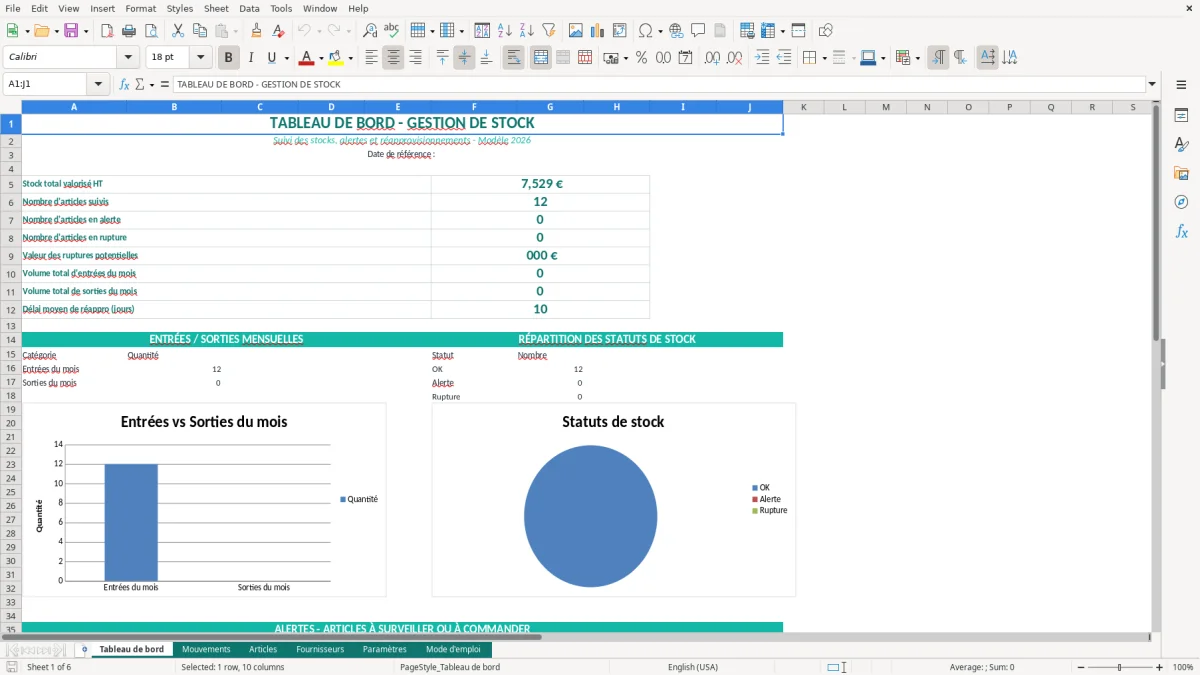Open the Function Wizard fx icon
This screenshot has height=675, width=1200.
(125, 85)
